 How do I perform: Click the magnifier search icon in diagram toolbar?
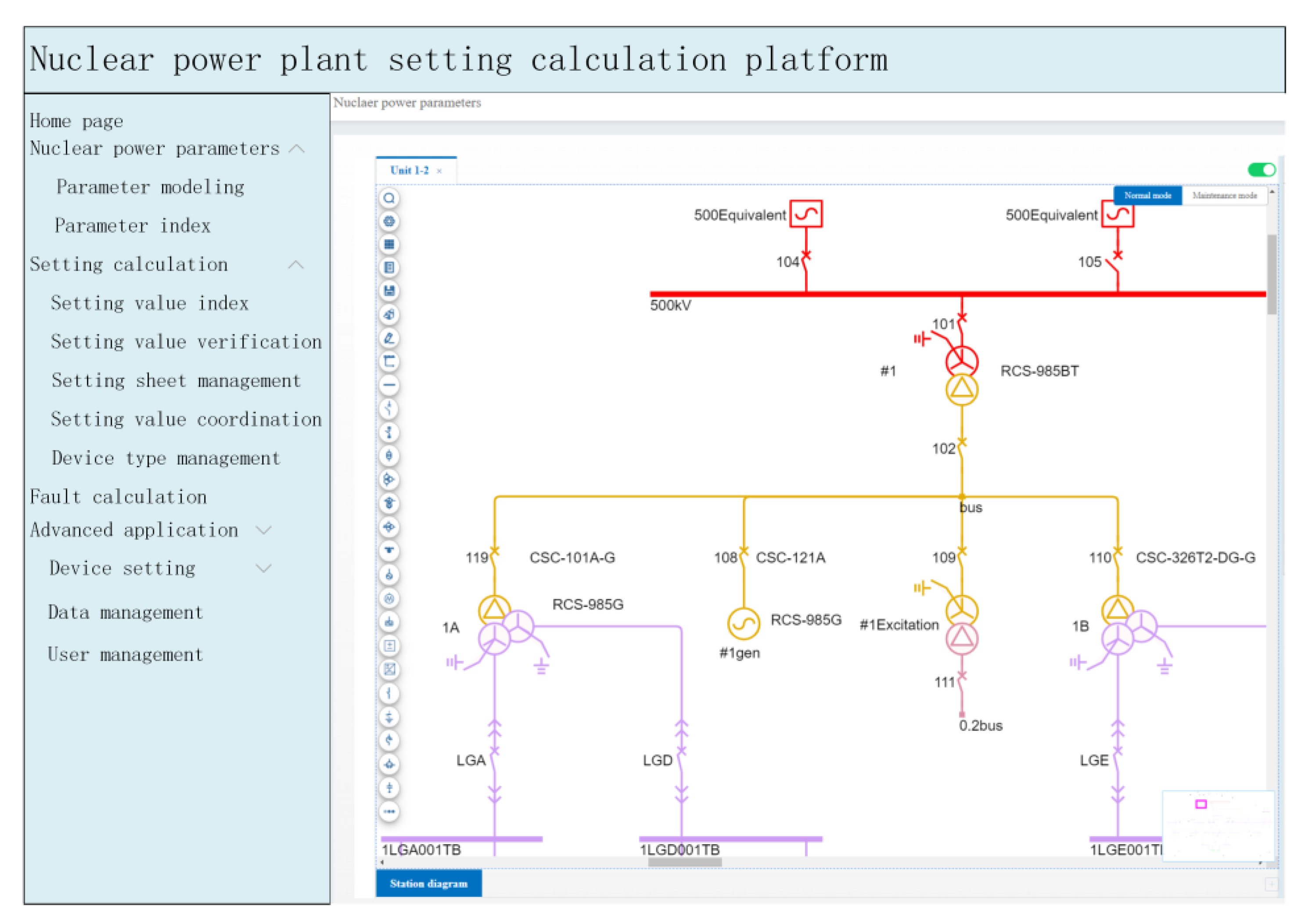coord(389,198)
